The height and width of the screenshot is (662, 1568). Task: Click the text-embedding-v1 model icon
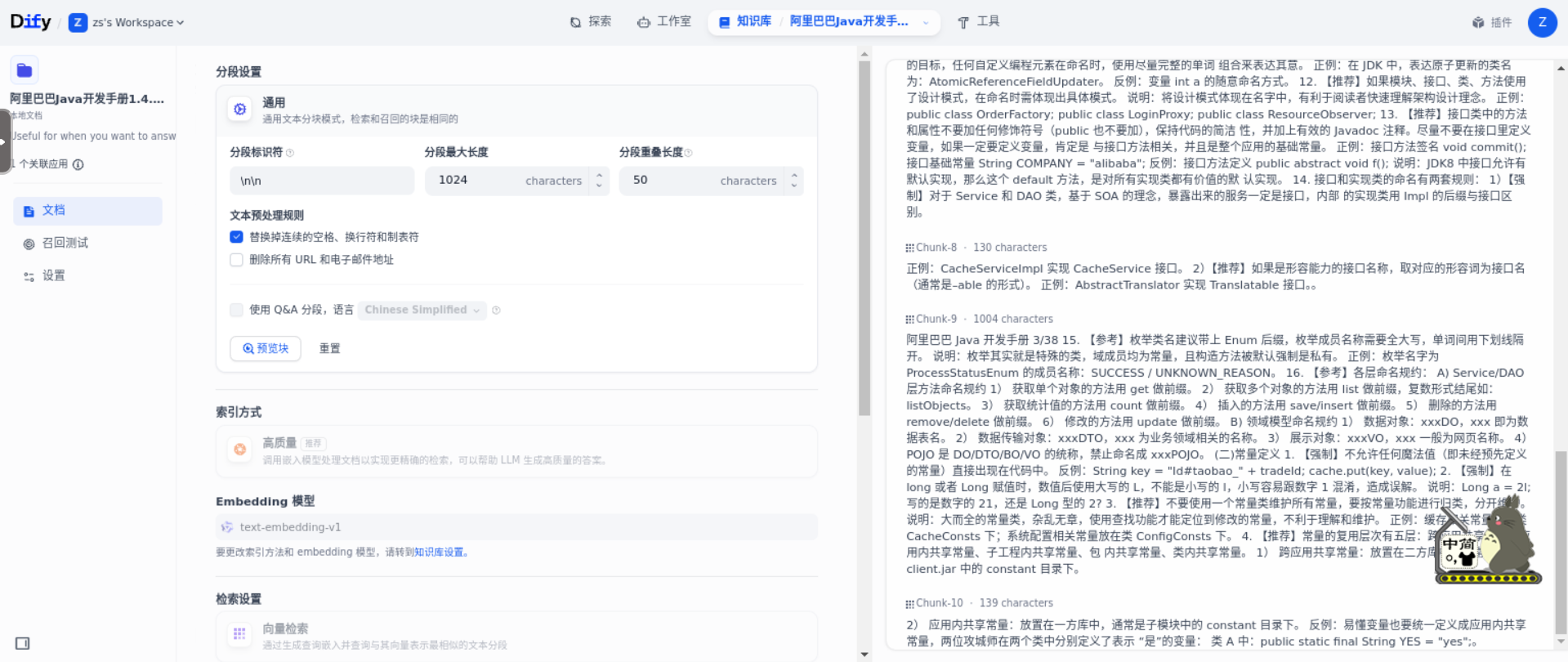click(227, 527)
